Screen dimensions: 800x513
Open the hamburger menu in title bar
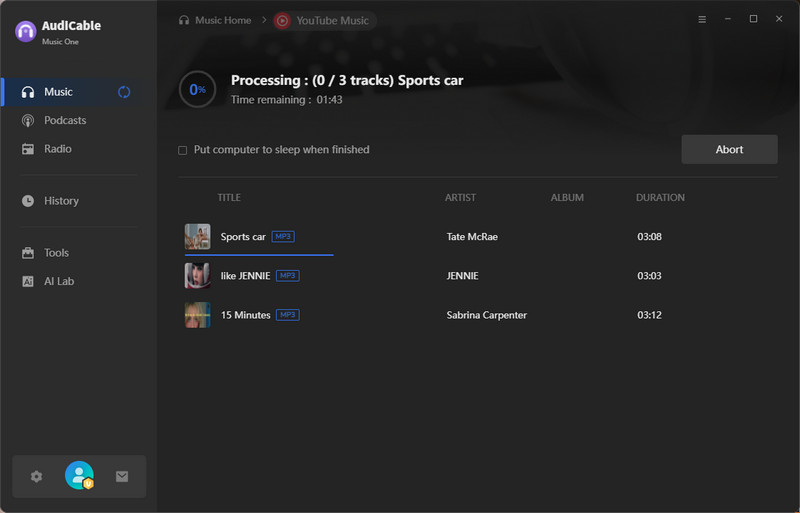tap(702, 19)
